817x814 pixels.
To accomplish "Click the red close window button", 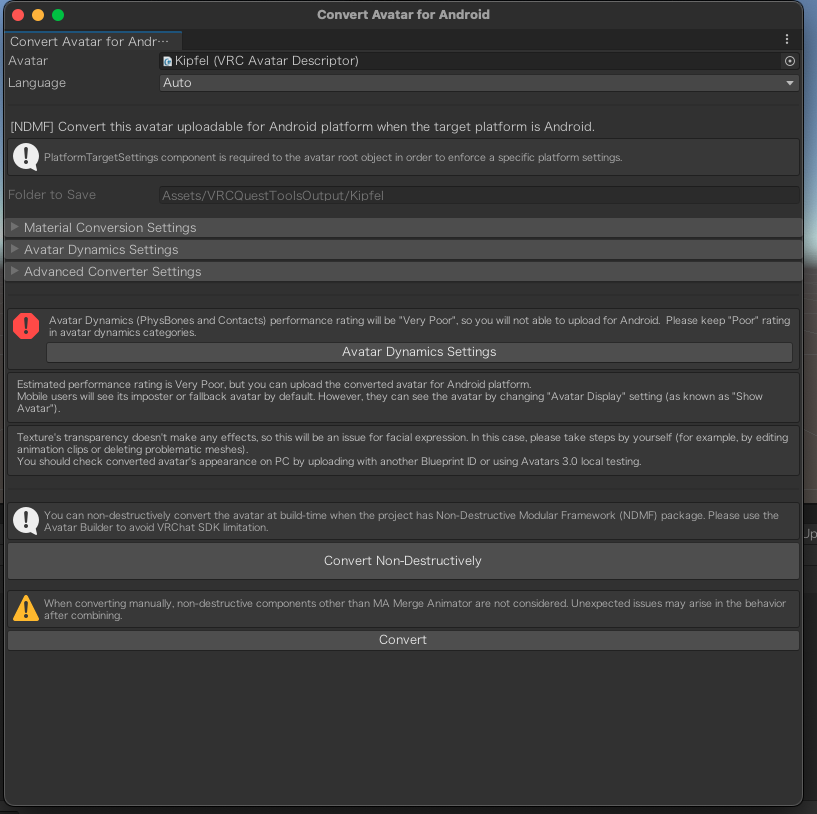I will [18, 15].
